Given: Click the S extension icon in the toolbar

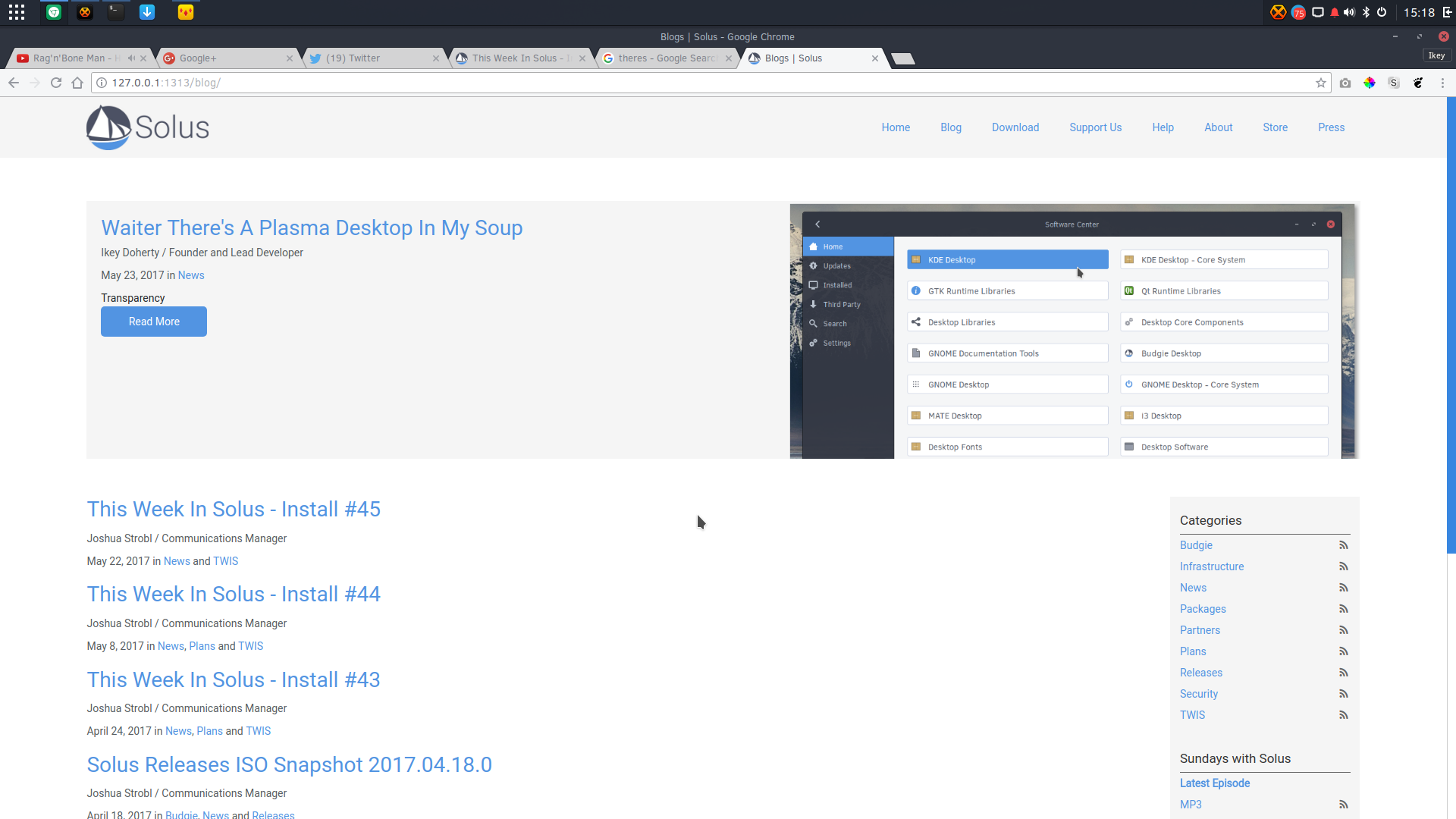Looking at the screenshot, I should click(1394, 83).
